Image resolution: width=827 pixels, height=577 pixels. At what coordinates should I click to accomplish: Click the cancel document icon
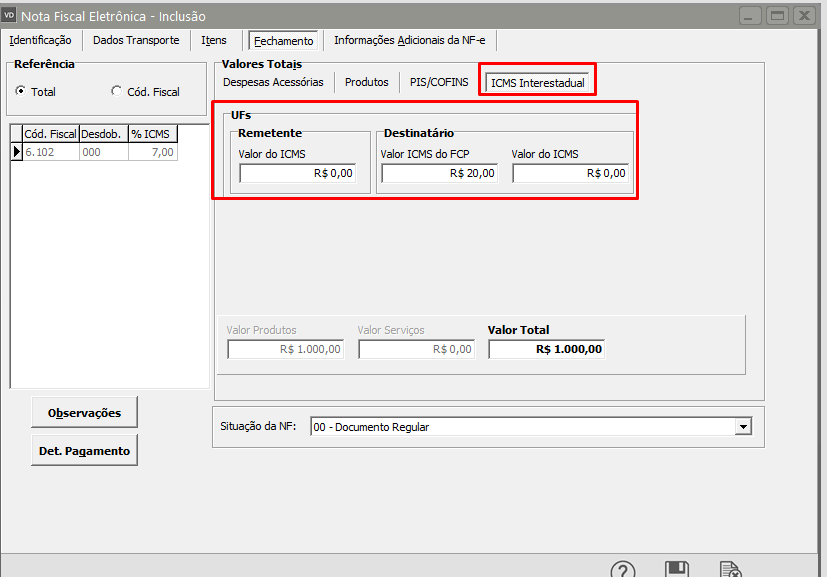click(731, 570)
